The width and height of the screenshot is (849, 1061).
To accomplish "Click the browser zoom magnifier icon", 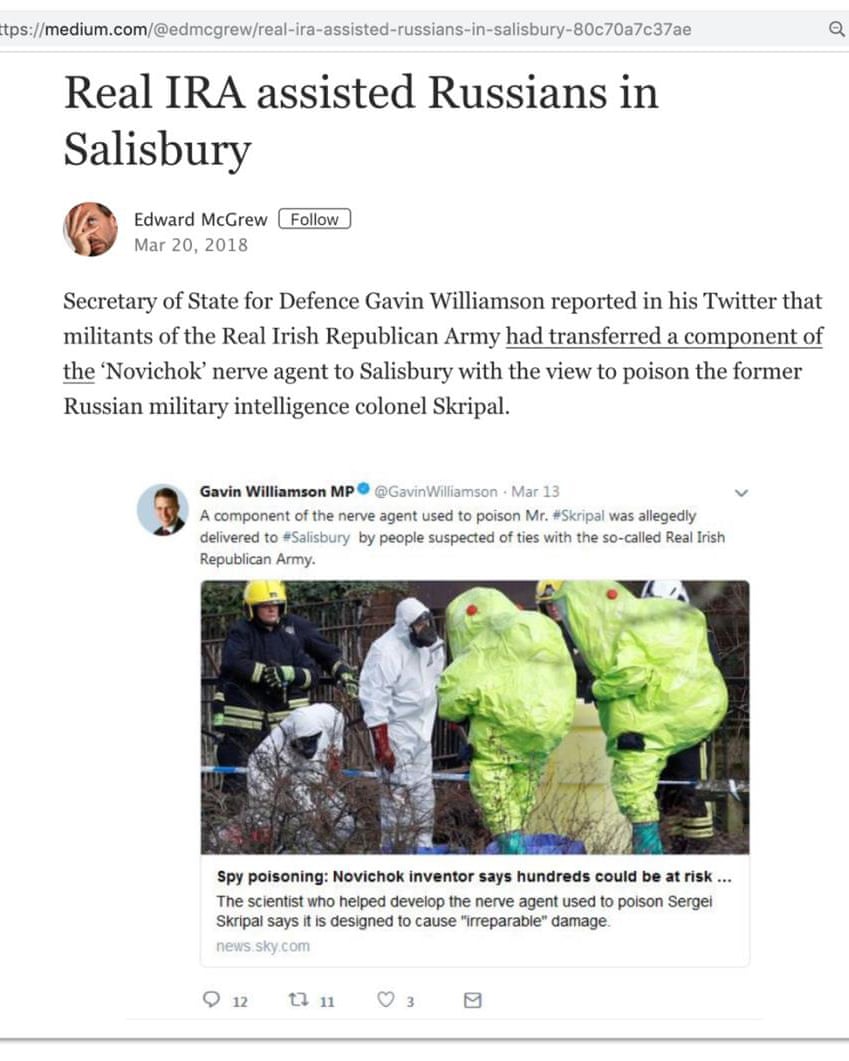I will click(837, 29).
